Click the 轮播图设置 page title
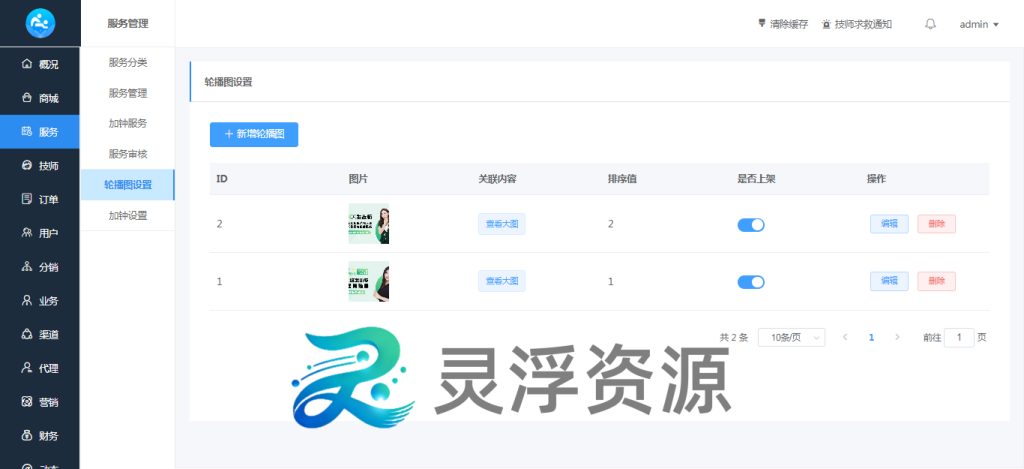The image size is (1024, 469). pyautogui.click(x=228, y=82)
